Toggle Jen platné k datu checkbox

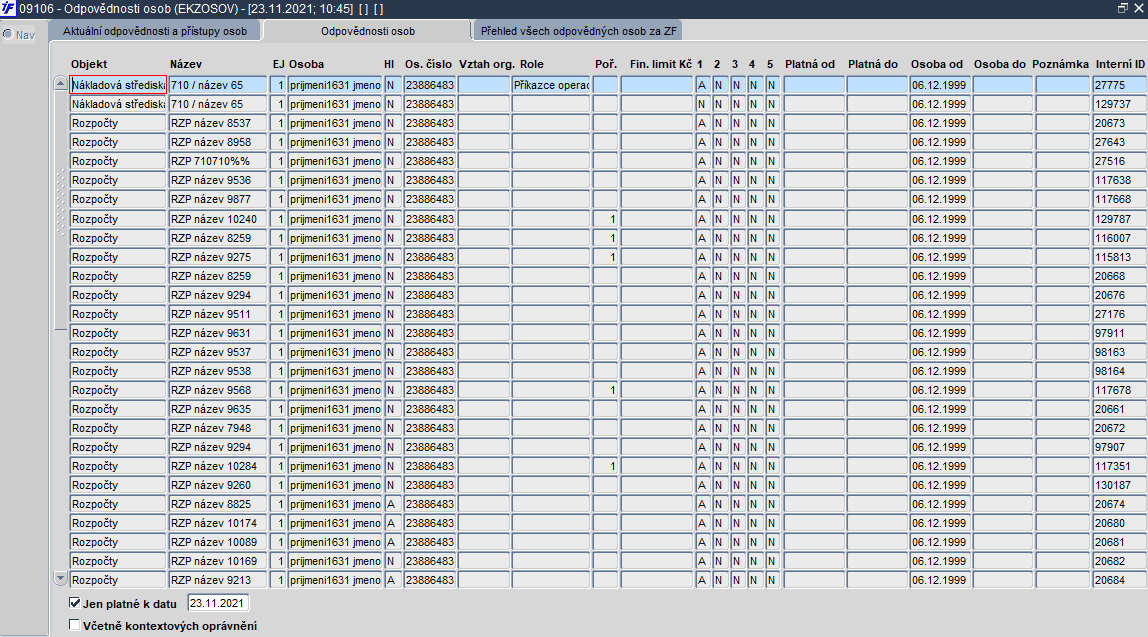click(x=74, y=603)
